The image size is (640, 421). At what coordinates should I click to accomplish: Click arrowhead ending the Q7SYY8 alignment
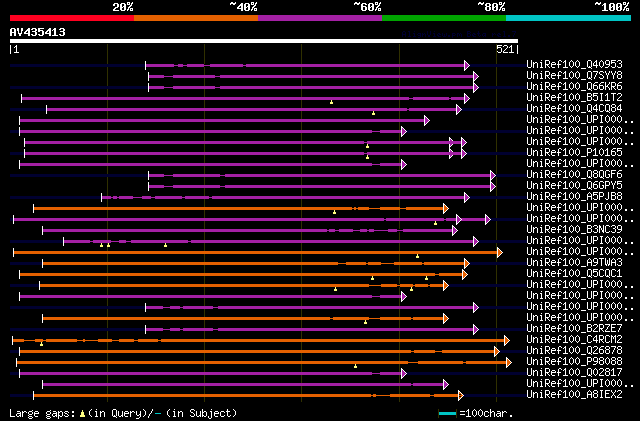[476, 76]
